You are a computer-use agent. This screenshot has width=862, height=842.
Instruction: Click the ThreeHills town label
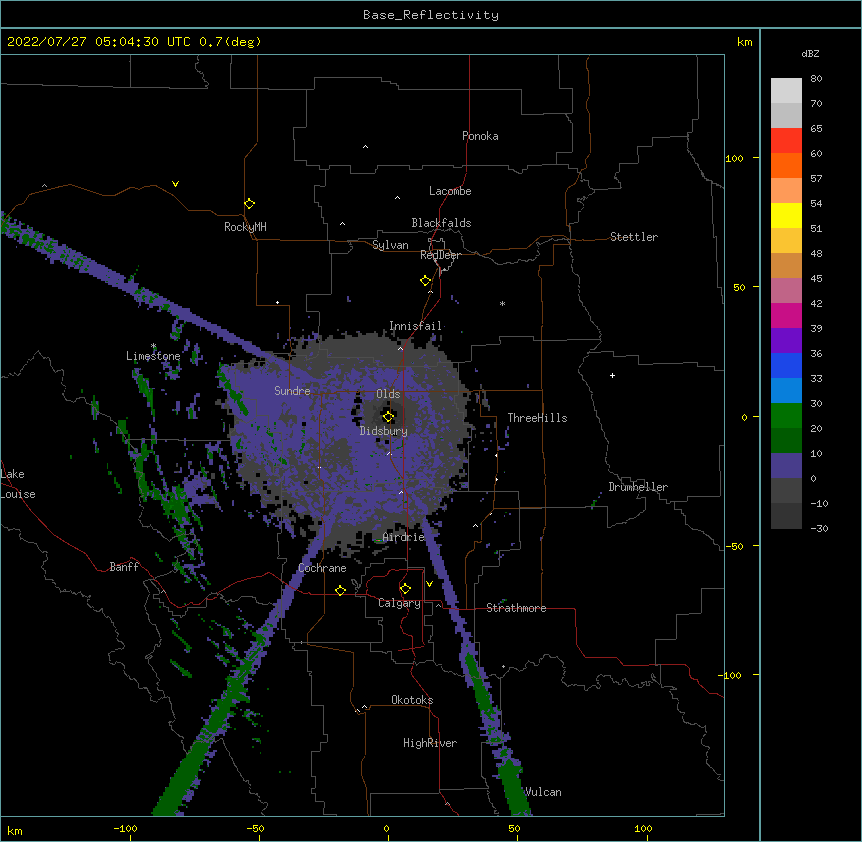[537, 418]
